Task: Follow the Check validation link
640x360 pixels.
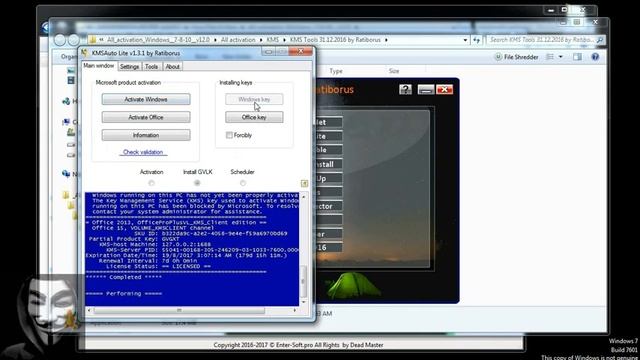Action: (143, 152)
